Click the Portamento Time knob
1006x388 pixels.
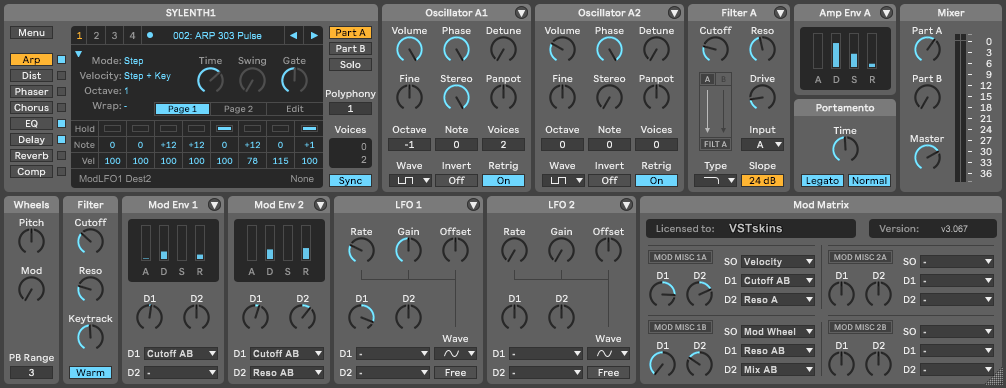pos(845,149)
